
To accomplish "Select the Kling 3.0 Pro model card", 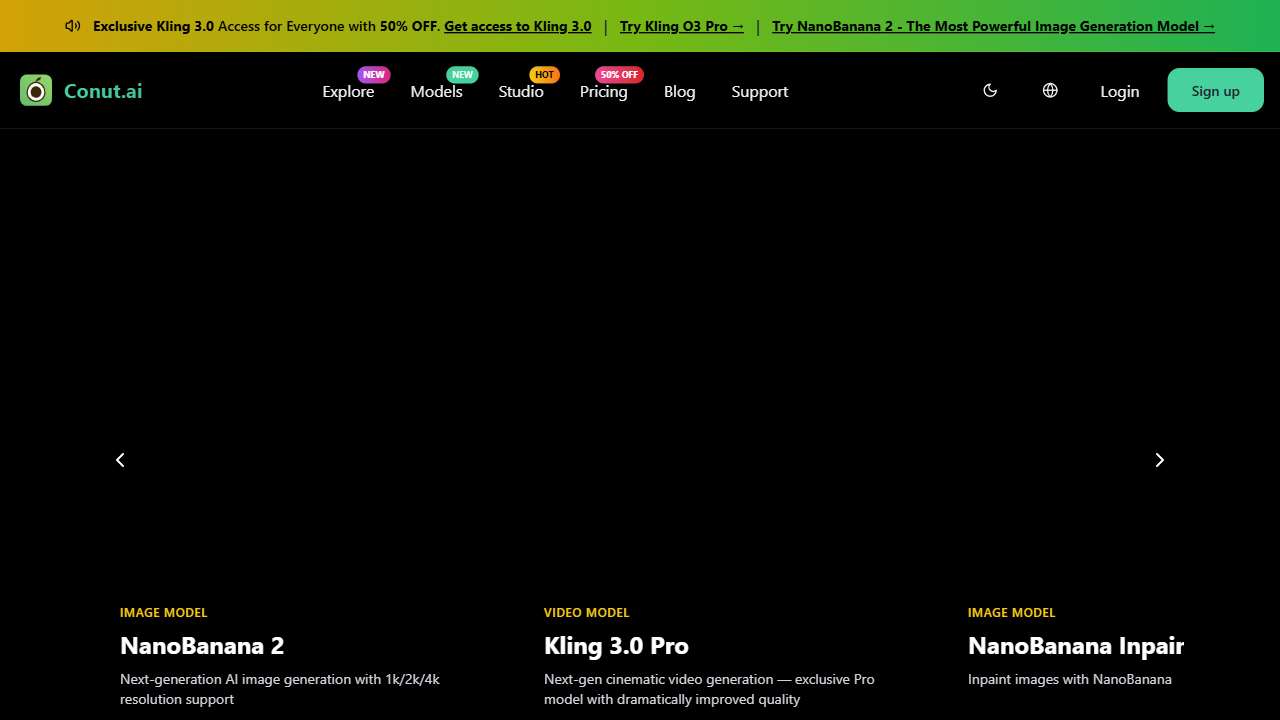I will 616,646.
